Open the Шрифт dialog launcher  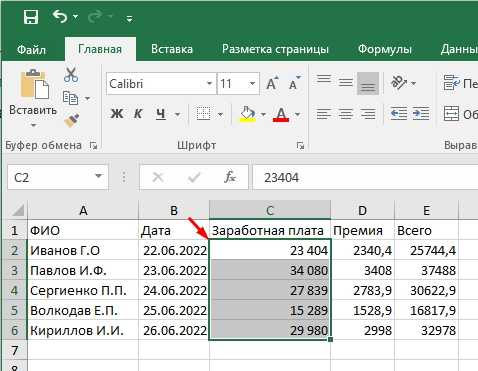click(300, 145)
